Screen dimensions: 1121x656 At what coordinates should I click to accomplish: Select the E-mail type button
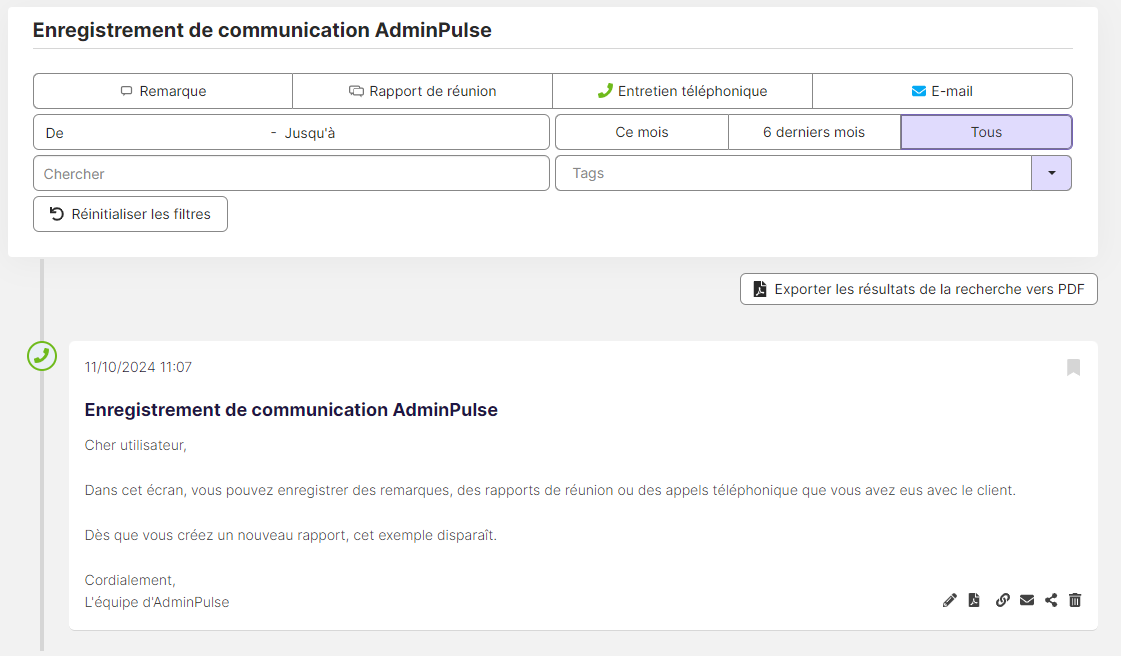[x=942, y=91]
